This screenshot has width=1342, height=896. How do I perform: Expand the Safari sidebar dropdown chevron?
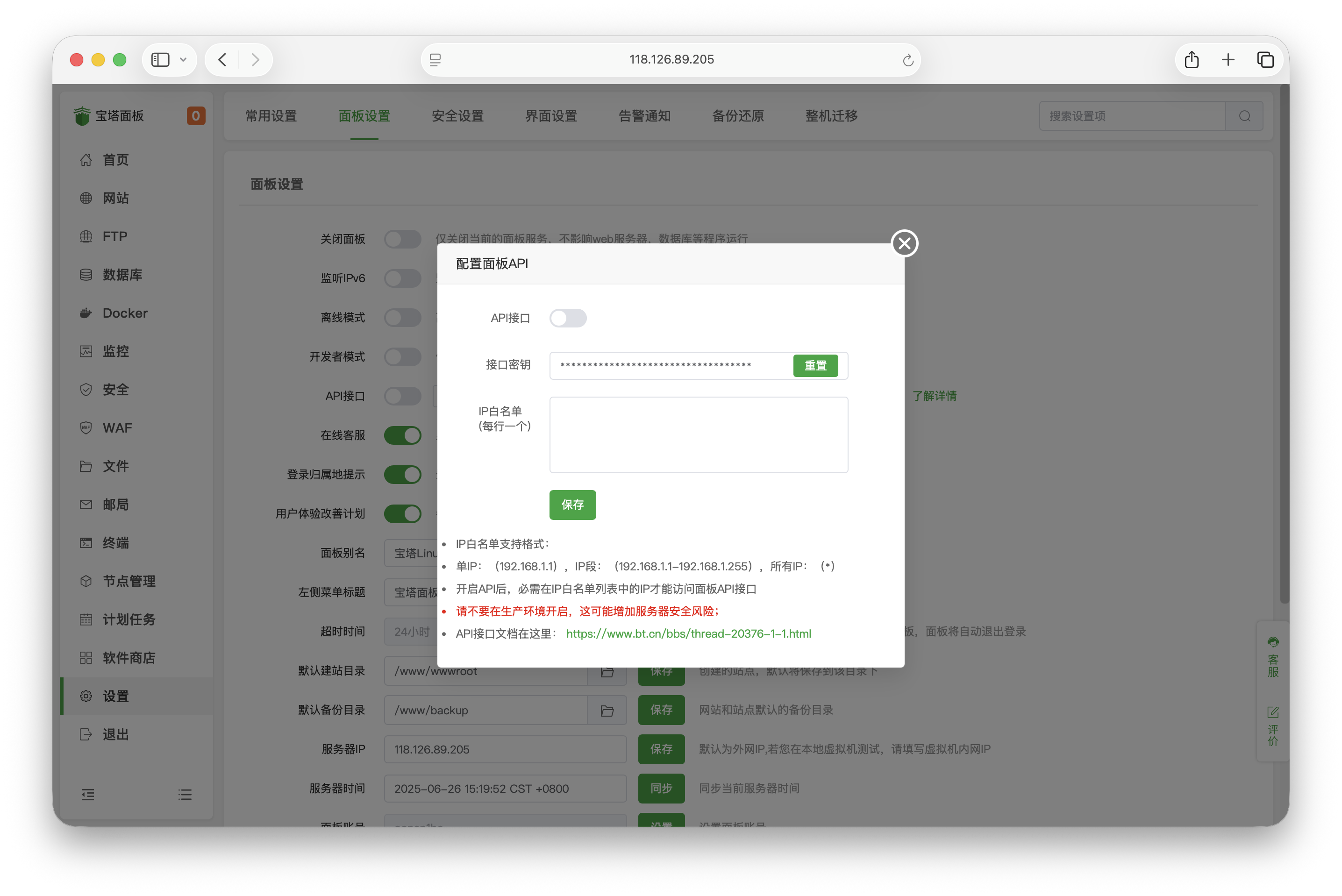184,59
